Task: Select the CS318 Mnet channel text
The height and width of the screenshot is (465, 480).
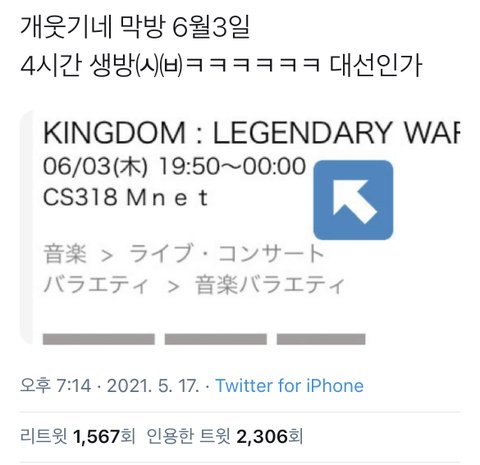Action: click(126, 197)
